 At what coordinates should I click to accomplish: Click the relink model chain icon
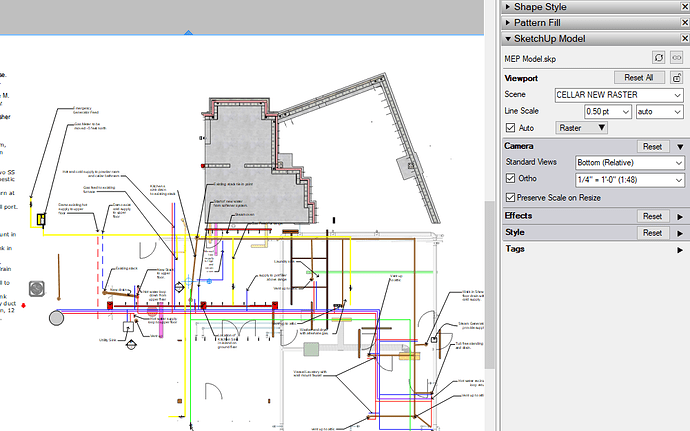point(676,58)
